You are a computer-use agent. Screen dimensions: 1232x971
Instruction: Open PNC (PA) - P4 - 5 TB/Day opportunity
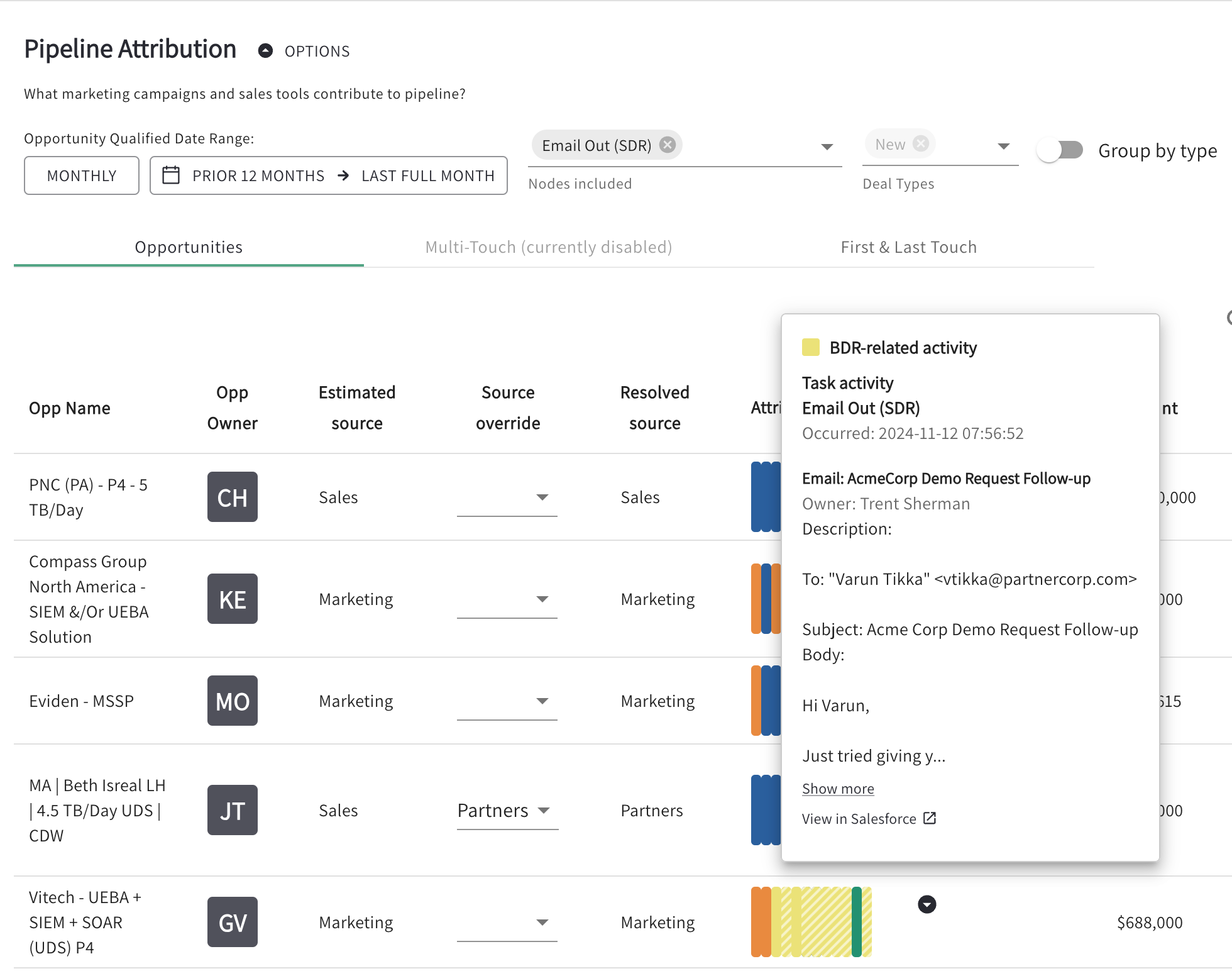coord(88,497)
